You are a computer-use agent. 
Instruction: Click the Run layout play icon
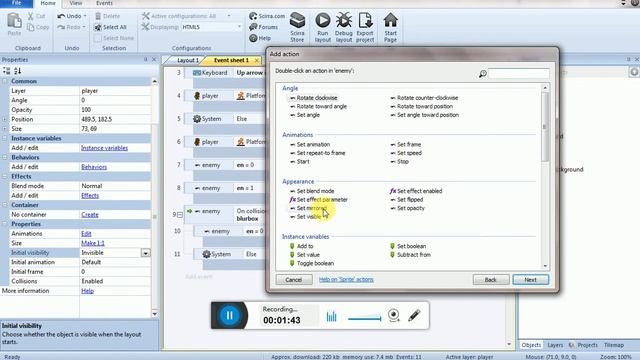[322, 20]
